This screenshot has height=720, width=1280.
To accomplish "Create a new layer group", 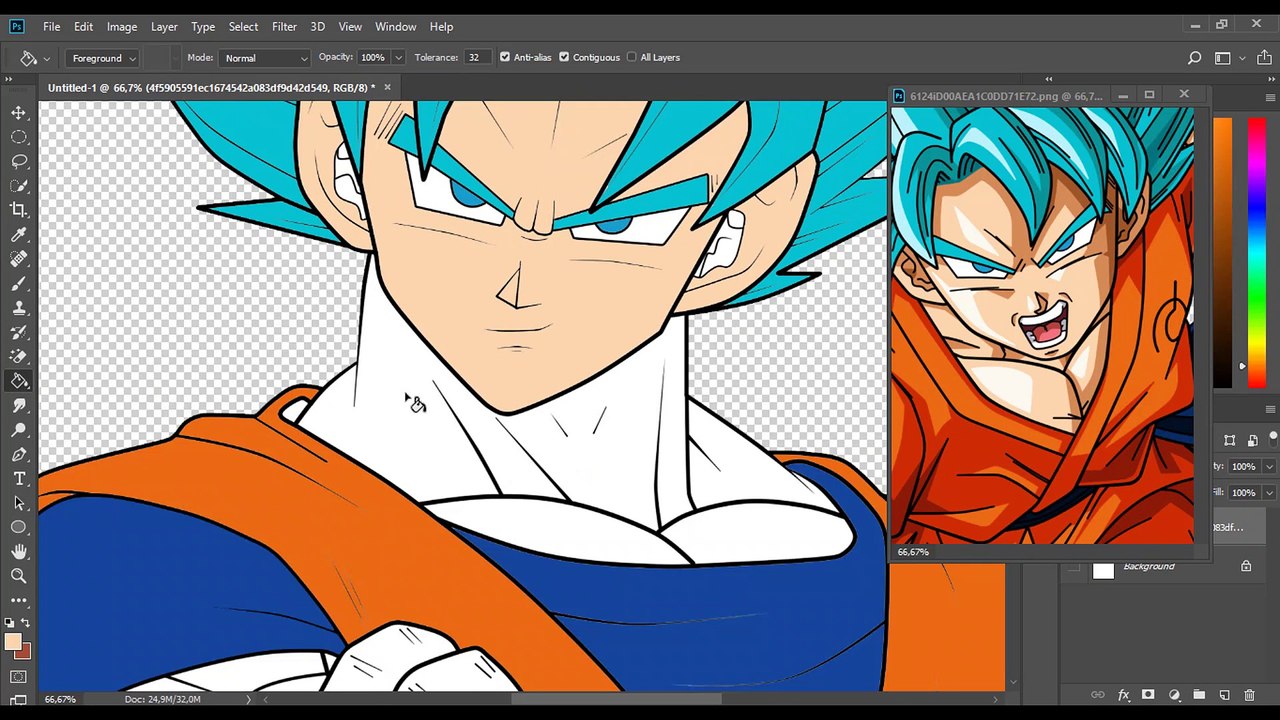I will [x=1199, y=695].
